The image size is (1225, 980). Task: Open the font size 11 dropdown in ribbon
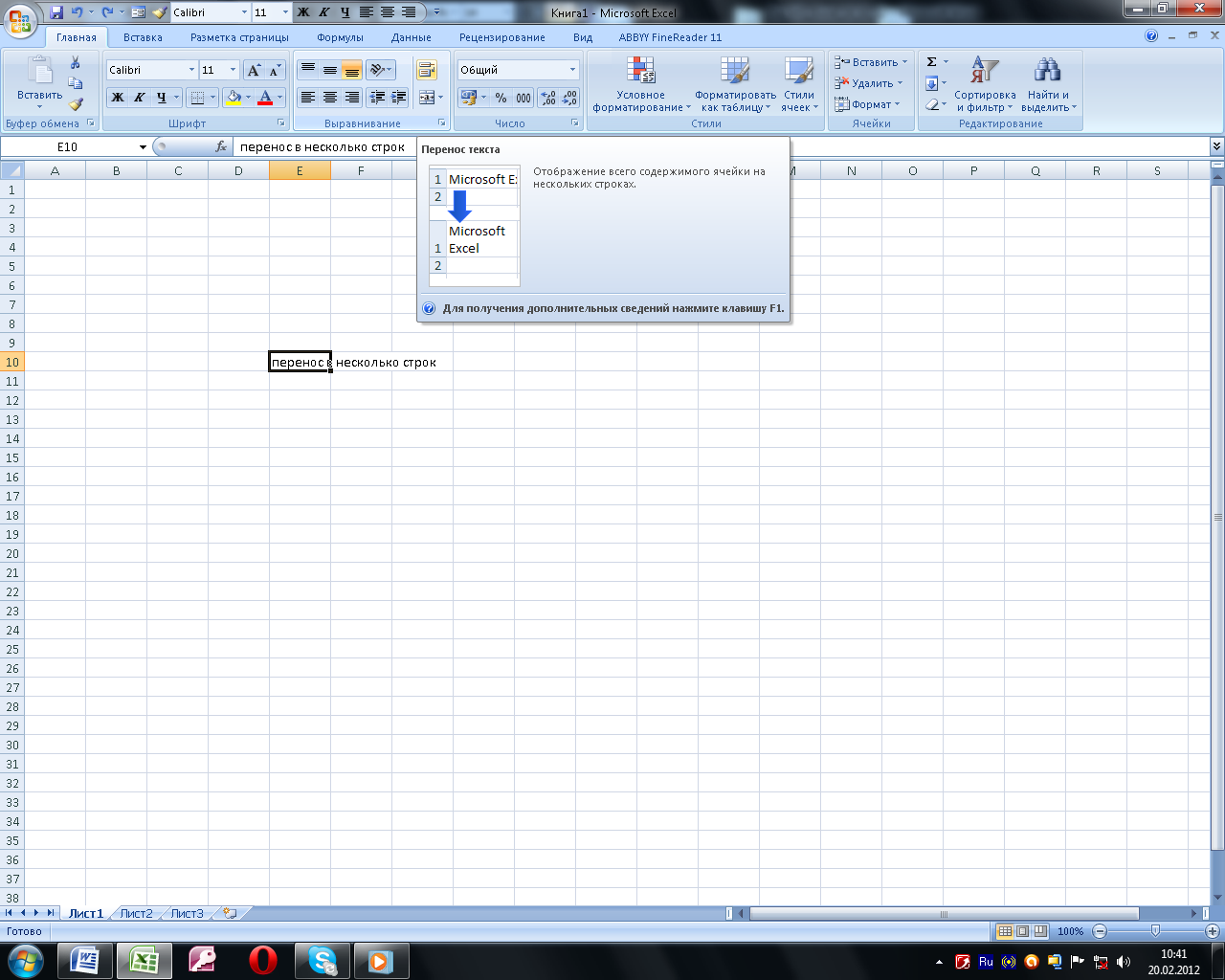233,70
